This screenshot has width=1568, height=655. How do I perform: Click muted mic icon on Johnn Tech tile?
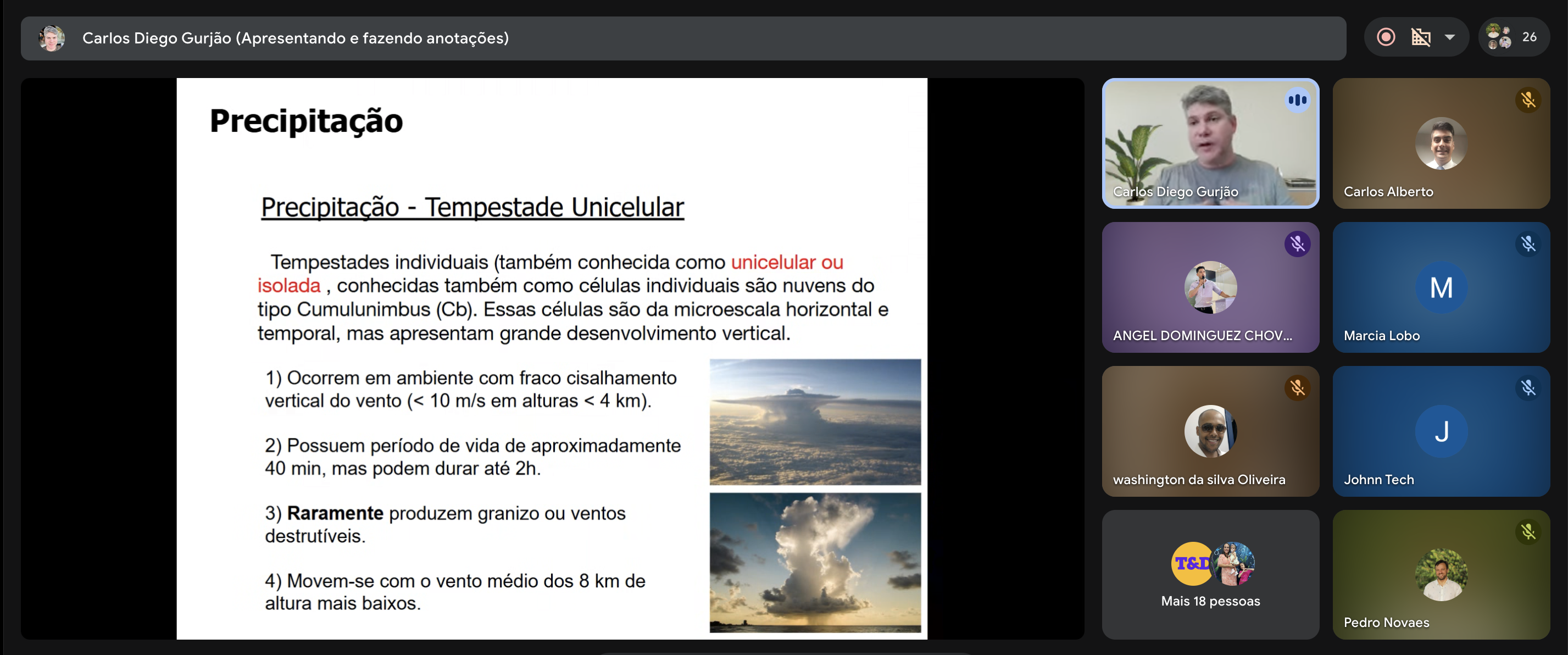(1528, 388)
